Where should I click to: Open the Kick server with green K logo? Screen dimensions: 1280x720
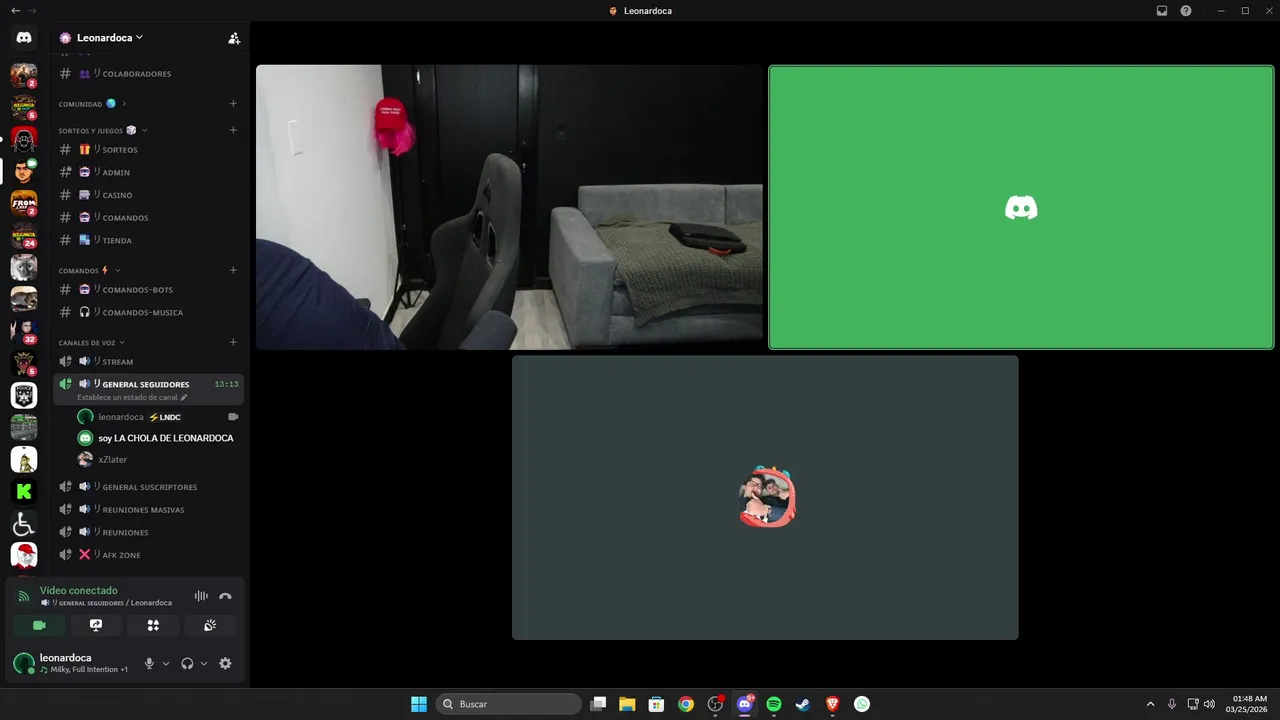click(24, 491)
